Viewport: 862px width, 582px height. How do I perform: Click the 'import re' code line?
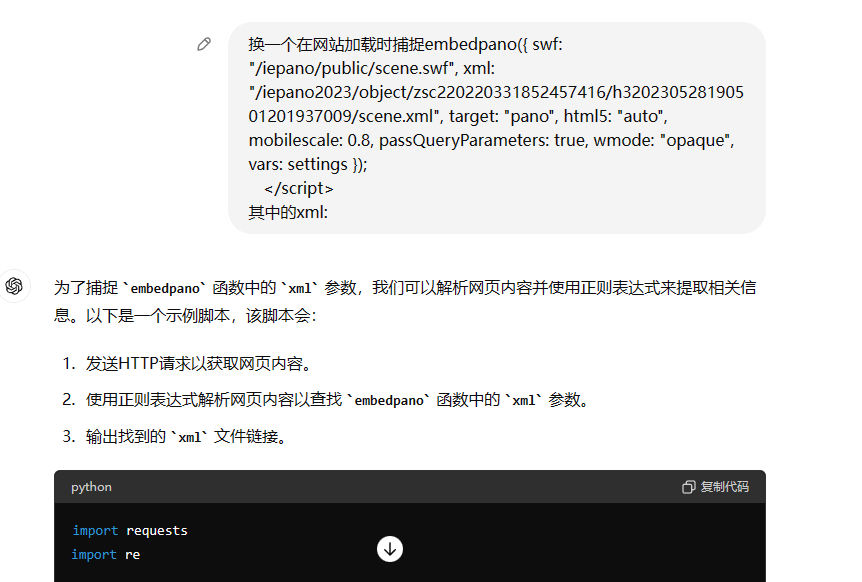click(x=106, y=554)
